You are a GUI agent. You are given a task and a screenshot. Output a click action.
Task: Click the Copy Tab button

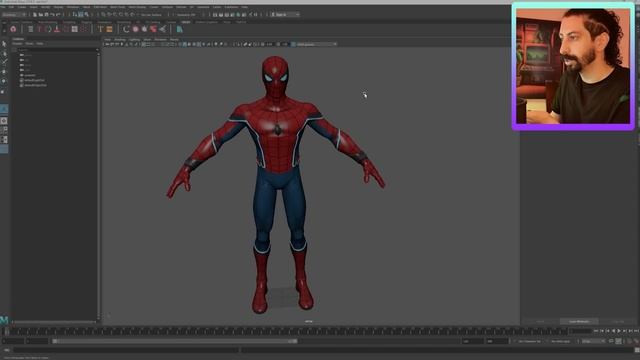[618, 322]
